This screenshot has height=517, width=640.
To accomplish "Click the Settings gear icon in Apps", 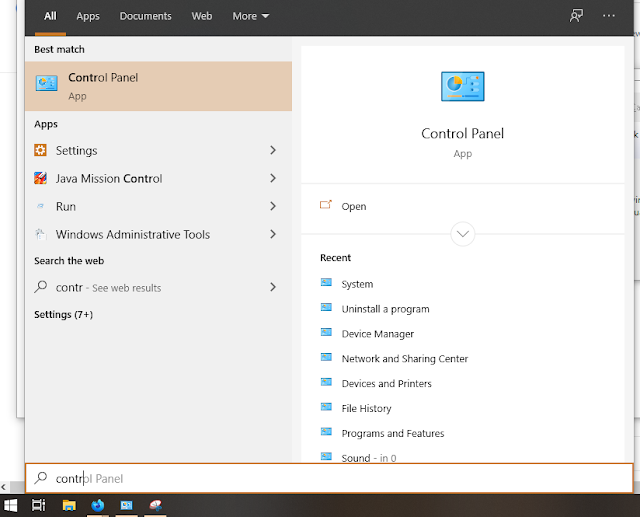I will click(x=40, y=150).
